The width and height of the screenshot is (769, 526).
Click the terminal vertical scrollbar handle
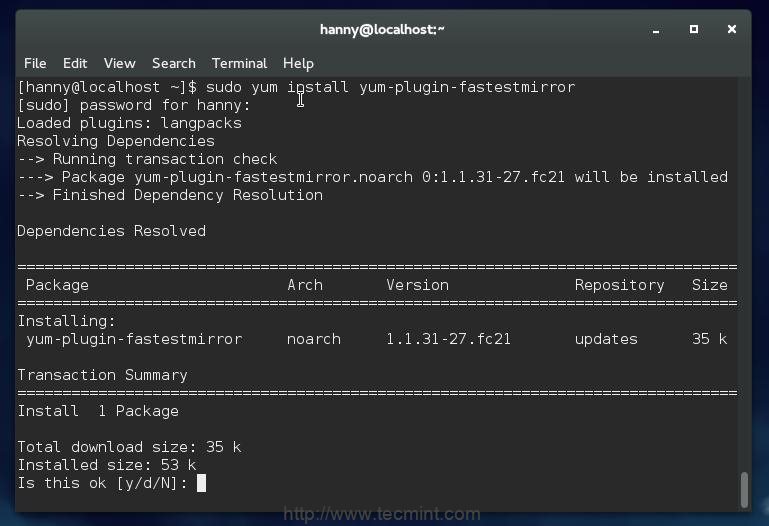tap(744, 489)
